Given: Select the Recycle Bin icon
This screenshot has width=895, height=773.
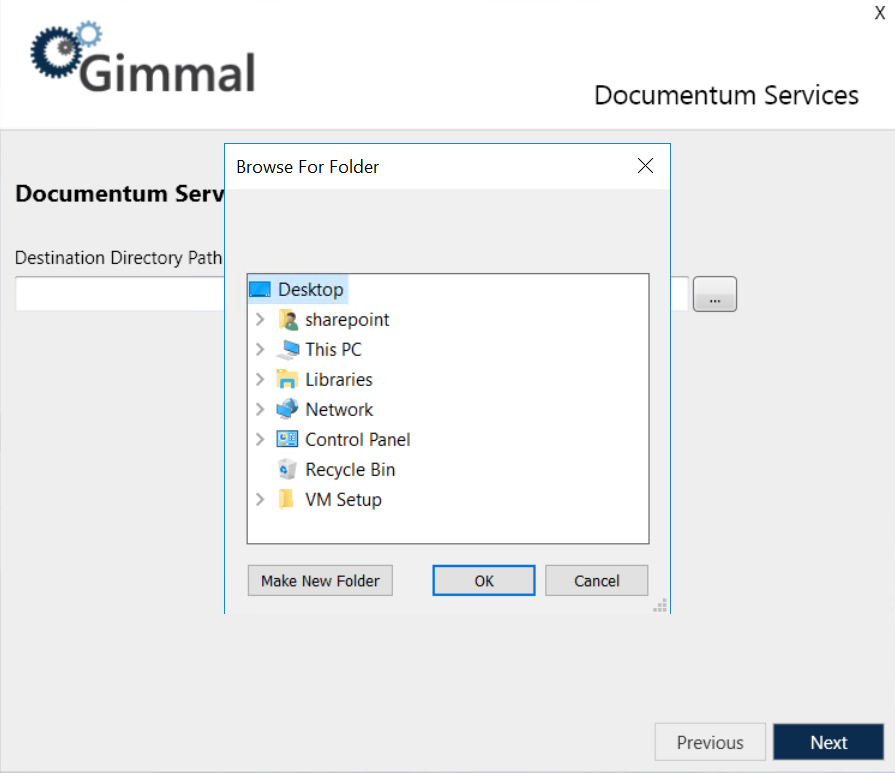Looking at the screenshot, I should pos(287,469).
